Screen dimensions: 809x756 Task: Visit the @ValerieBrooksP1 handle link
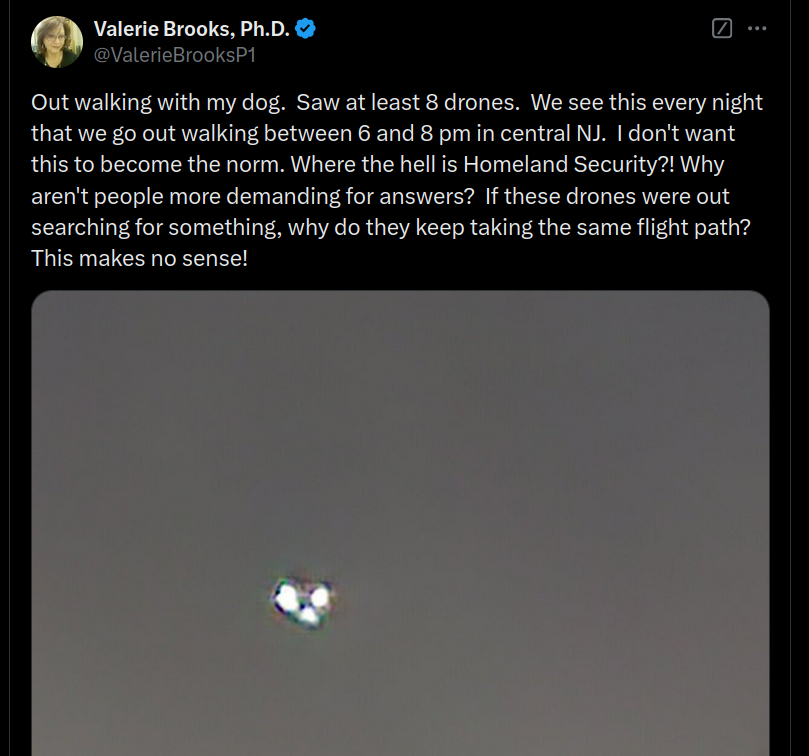tap(175, 55)
